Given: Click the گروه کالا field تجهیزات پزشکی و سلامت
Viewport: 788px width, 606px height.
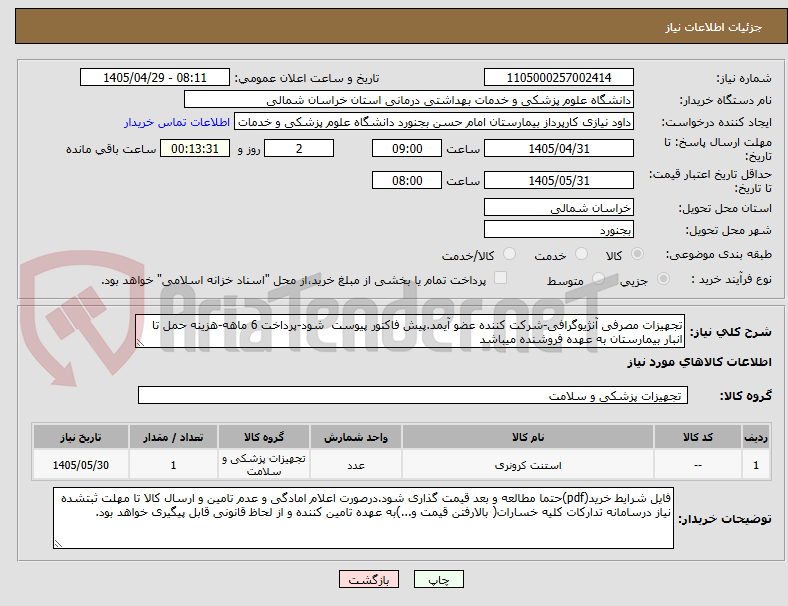Looking at the screenshot, I should pos(413,395).
